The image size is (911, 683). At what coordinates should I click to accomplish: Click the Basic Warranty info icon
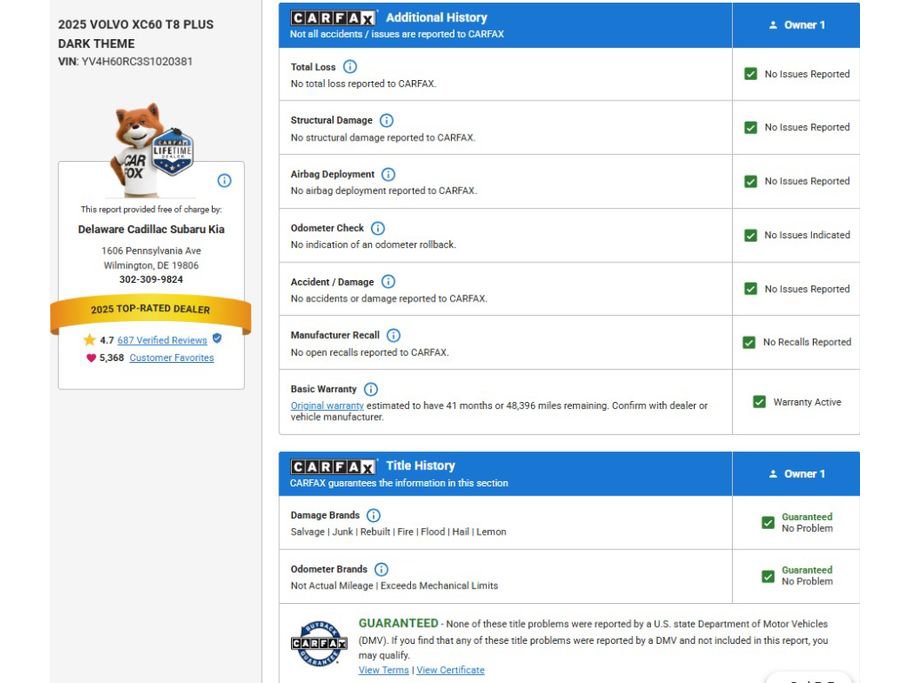pos(371,389)
